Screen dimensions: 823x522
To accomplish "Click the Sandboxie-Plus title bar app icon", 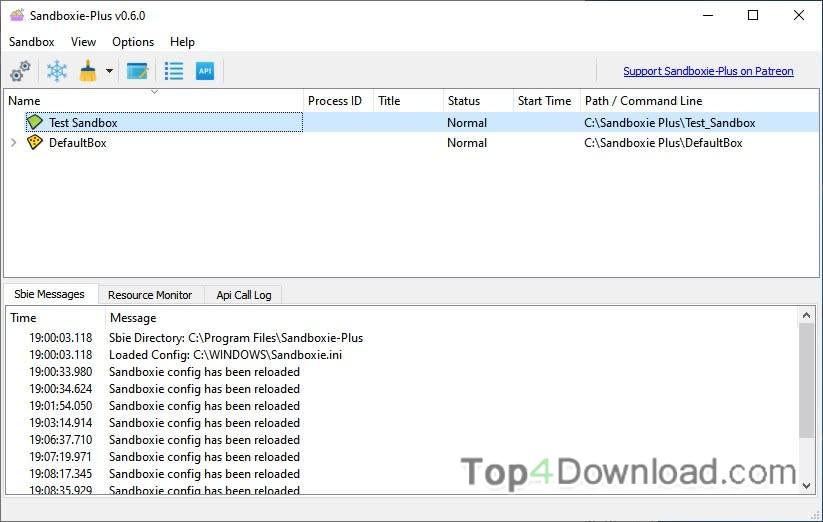I will 17,15.
